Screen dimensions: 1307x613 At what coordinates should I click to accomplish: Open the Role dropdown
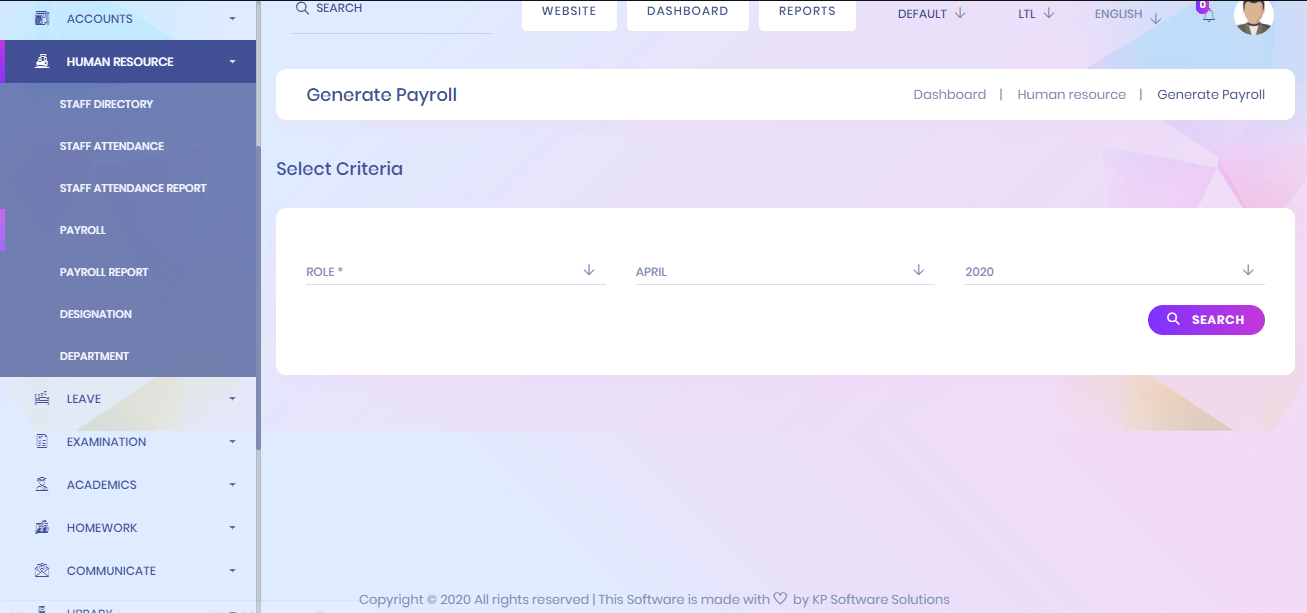456,271
